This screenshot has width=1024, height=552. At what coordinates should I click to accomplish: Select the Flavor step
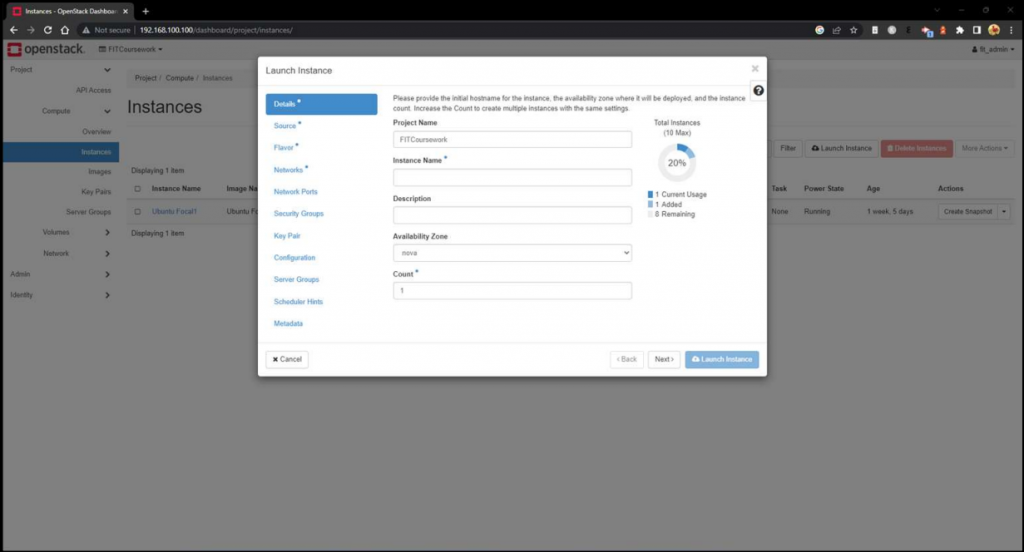(285, 148)
